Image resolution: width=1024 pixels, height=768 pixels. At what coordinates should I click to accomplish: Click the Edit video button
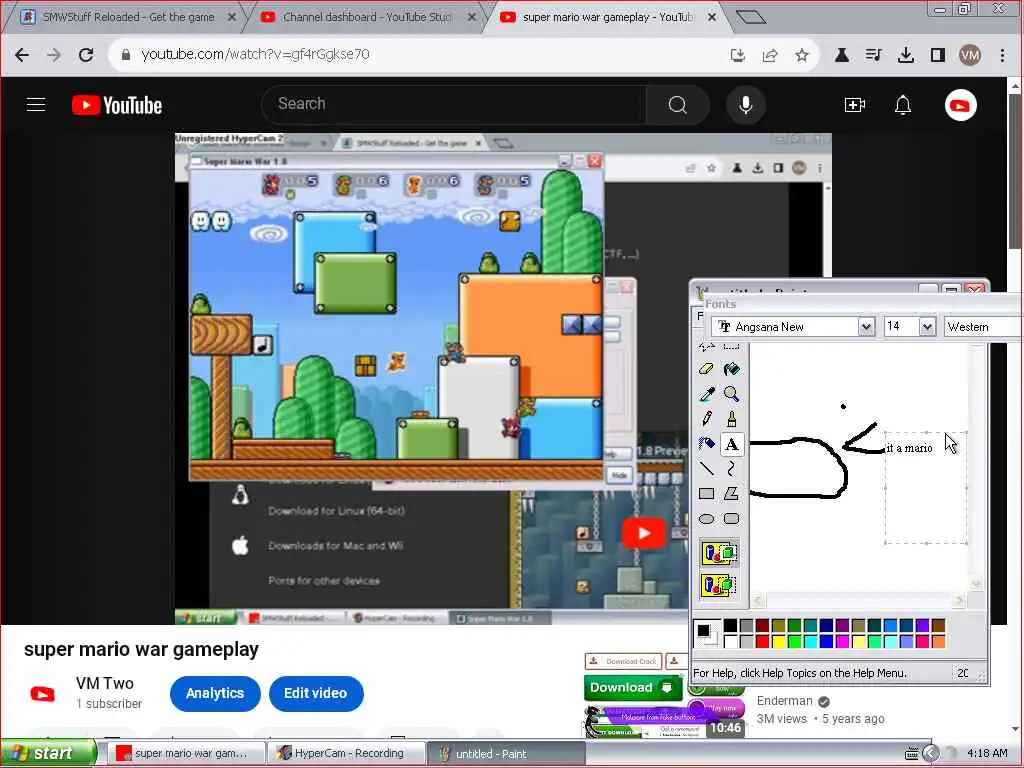coord(315,694)
